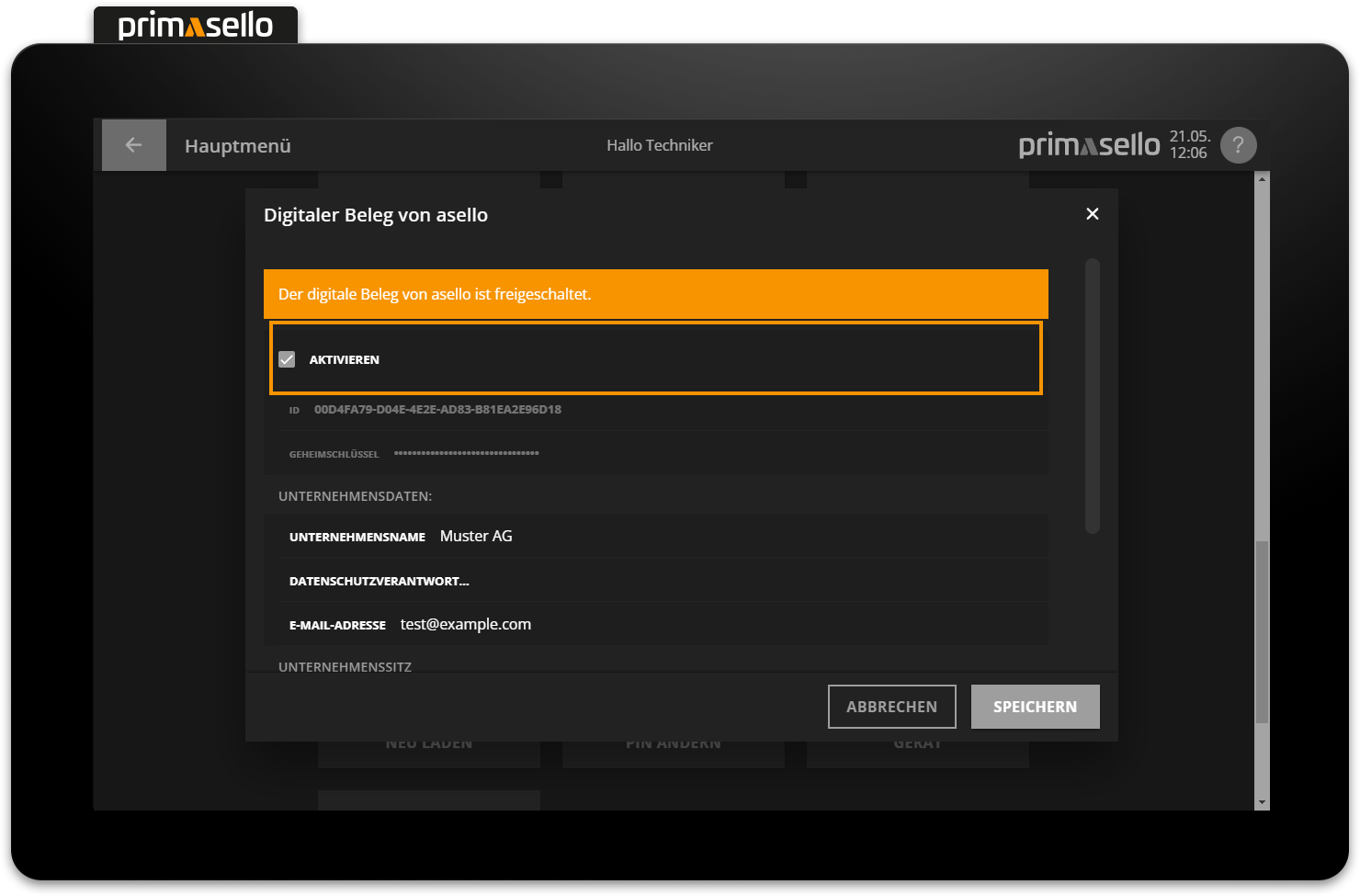This screenshot has height=896, width=1360.
Task: Edit the Unternehmensname field showing Muster AG
Action: click(476, 536)
